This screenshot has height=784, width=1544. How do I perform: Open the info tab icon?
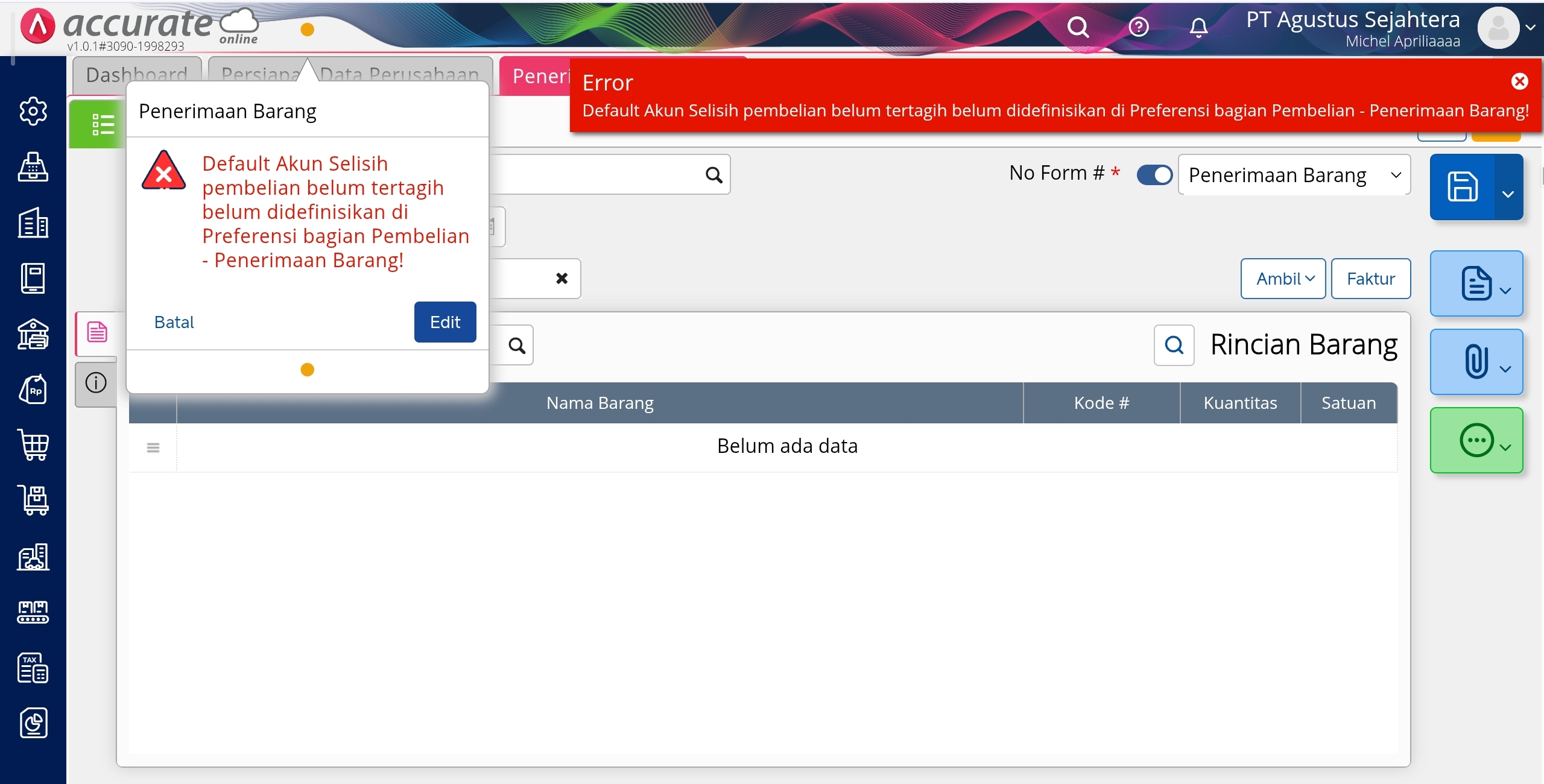point(96,383)
